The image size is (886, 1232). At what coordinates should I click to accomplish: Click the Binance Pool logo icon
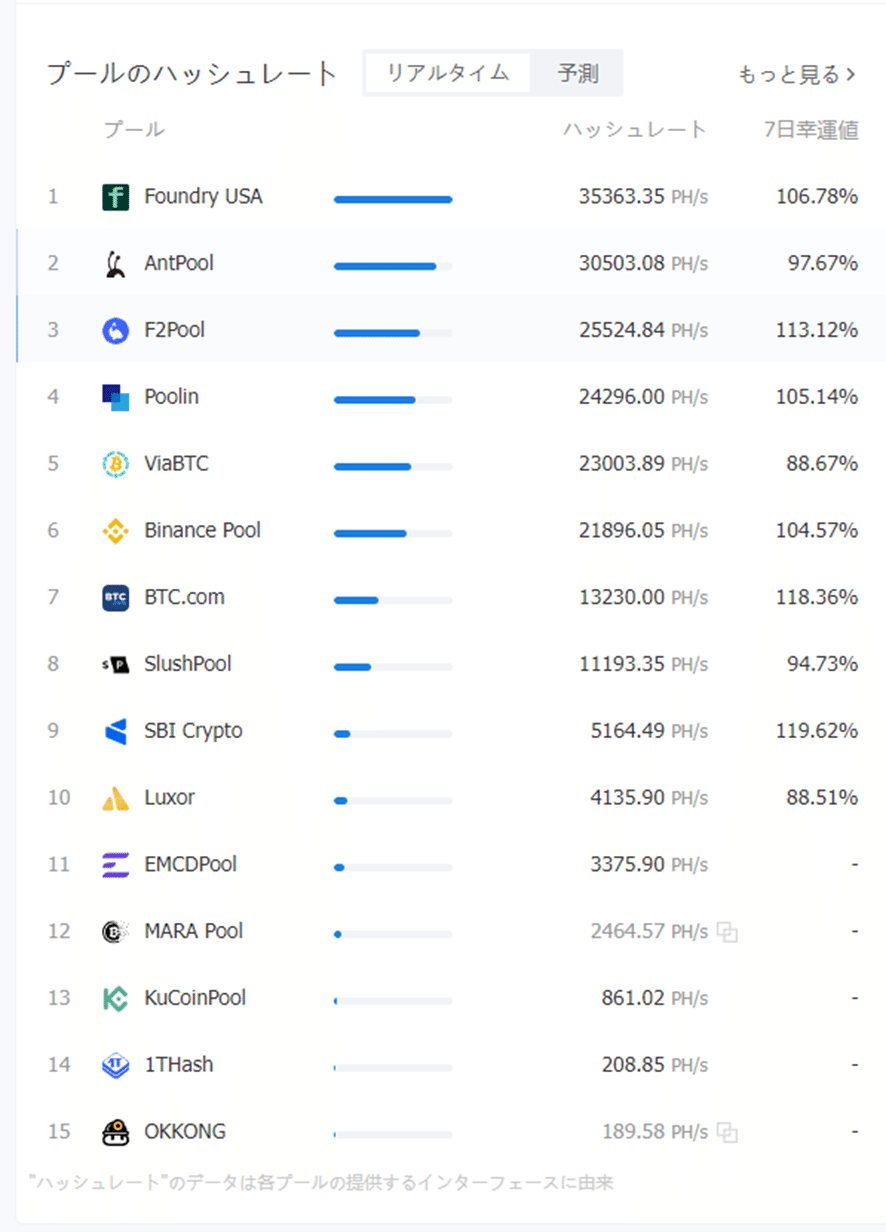click(116, 531)
